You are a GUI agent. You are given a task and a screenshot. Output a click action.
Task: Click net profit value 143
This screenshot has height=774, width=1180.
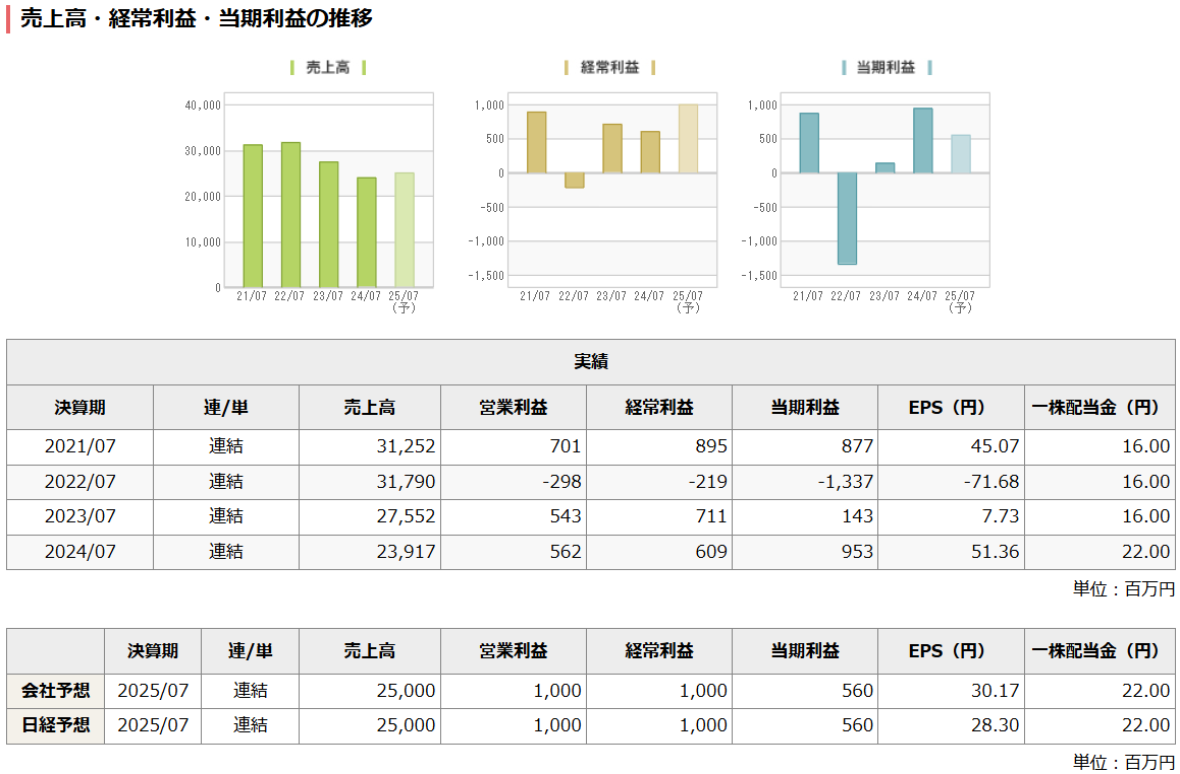tap(857, 516)
